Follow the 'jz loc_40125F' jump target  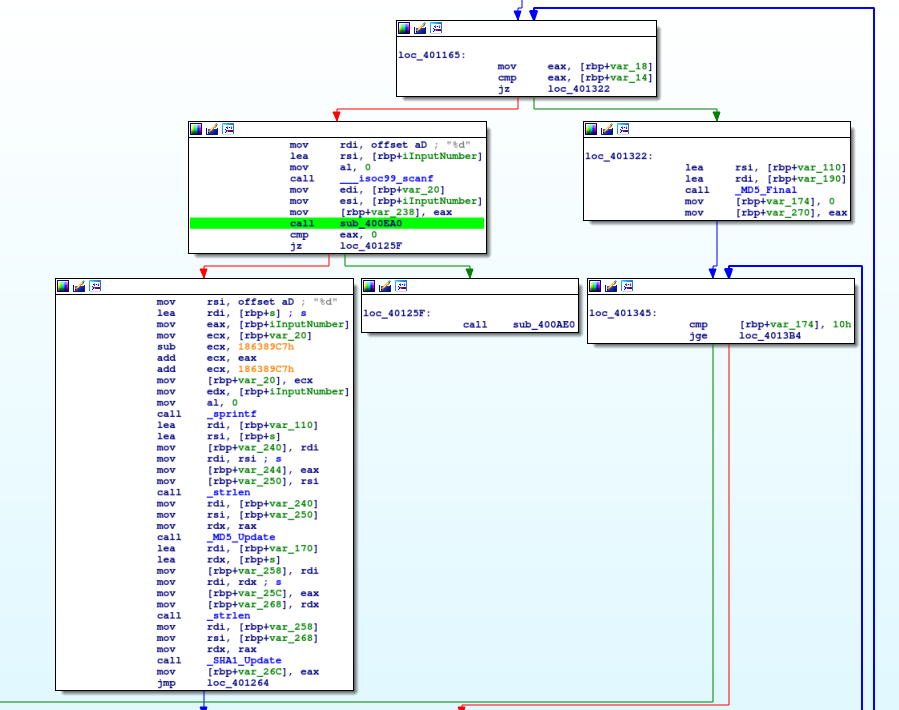(371, 246)
